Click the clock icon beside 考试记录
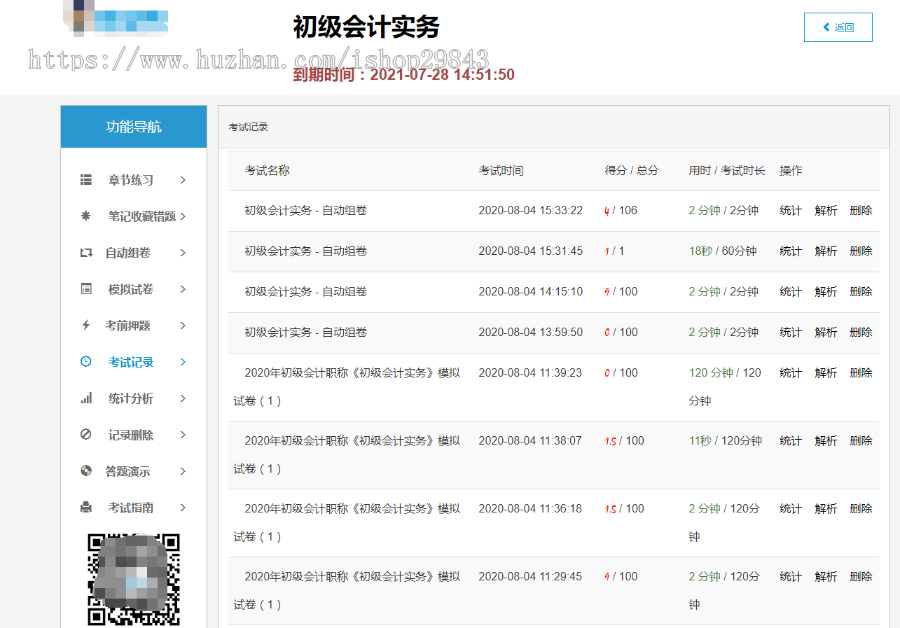Image resolution: width=900 pixels, height=628 pixels. point(86,362)
